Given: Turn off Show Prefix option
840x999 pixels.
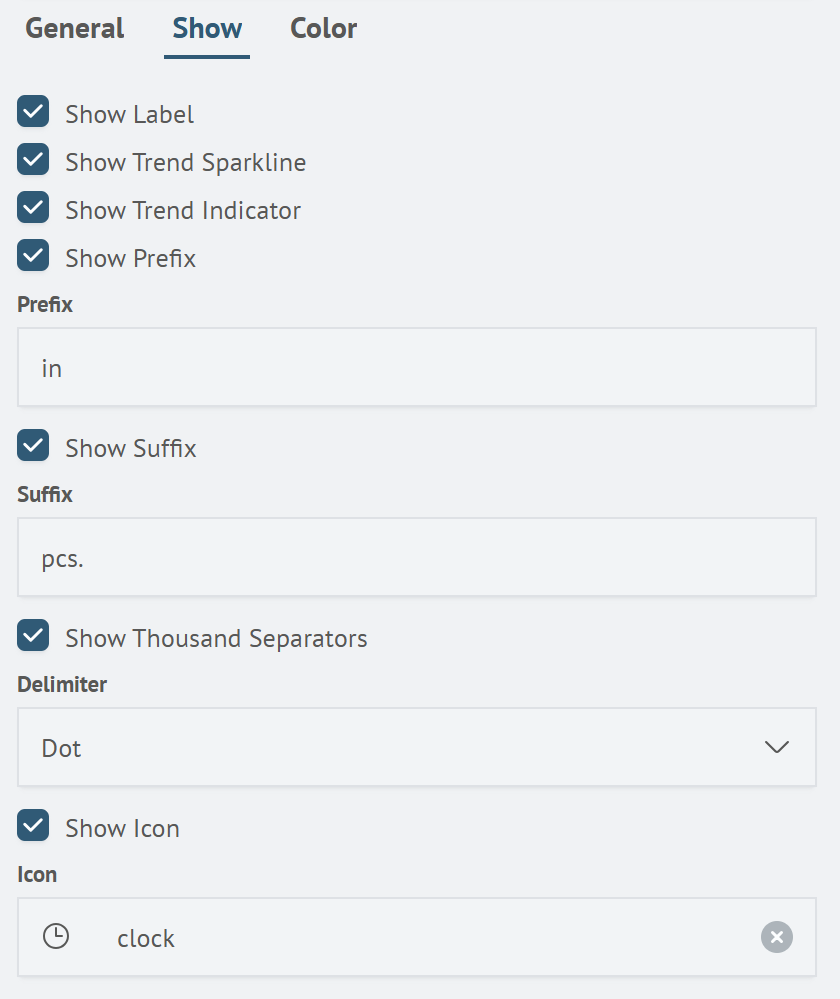Looking at the screenshot, I should point(33,256).
